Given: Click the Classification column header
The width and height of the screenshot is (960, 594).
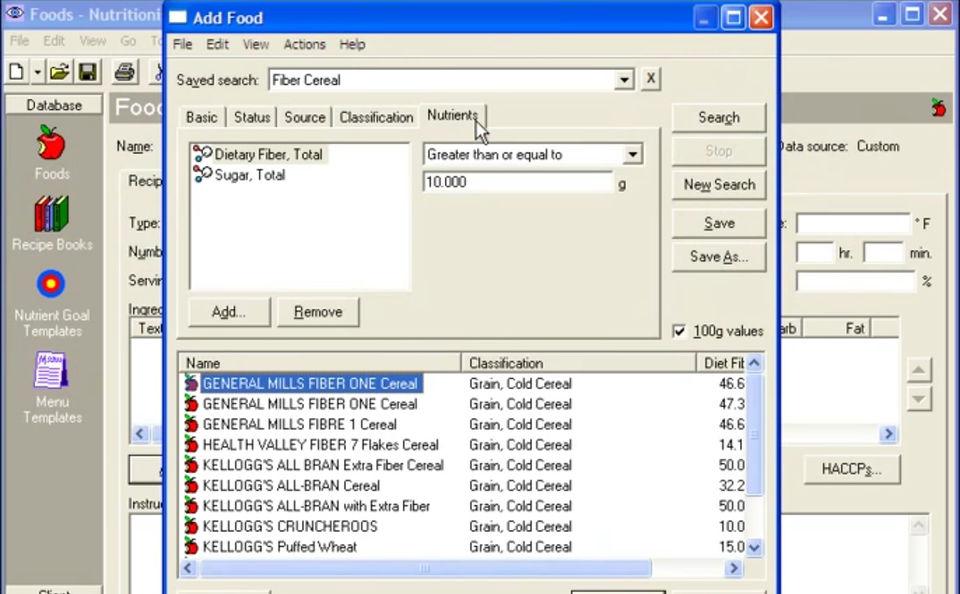Looking at the screenshot, I should (579, 363).
